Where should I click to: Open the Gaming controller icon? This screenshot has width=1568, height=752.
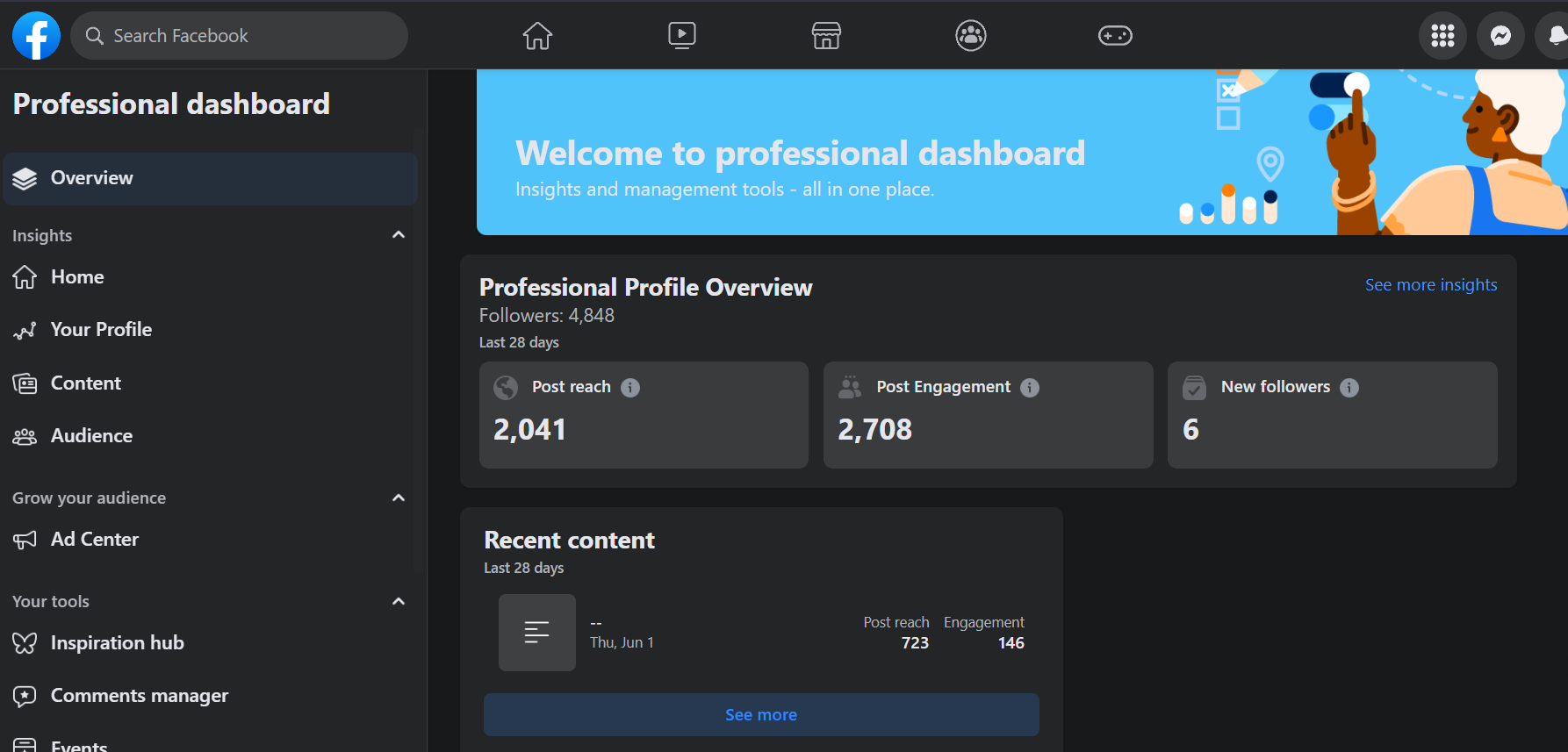coord(1115,36)
